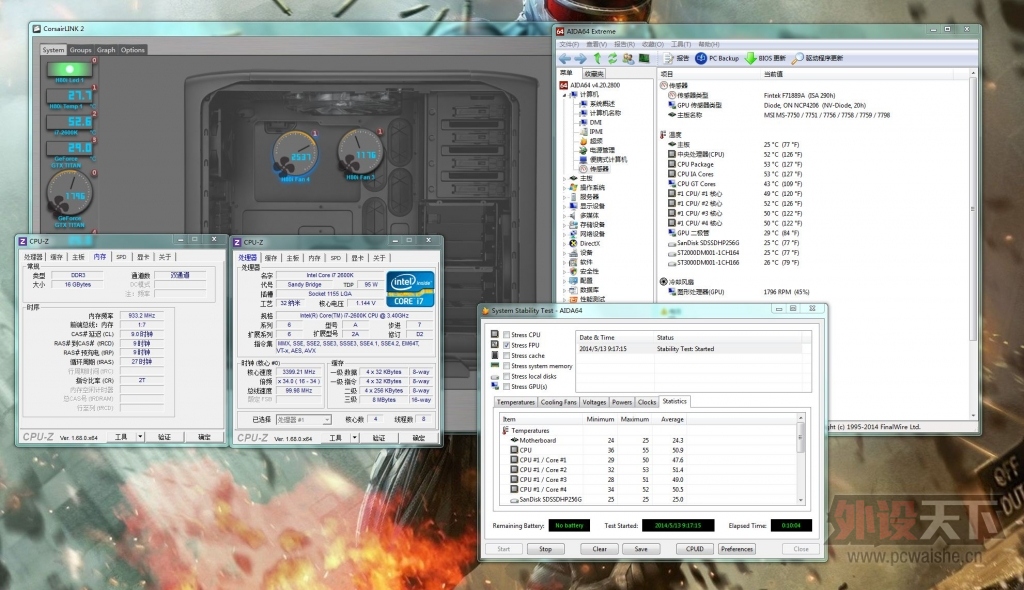Click the Save button in Stability Test
Screen dimensions: 1024x590
641,549
